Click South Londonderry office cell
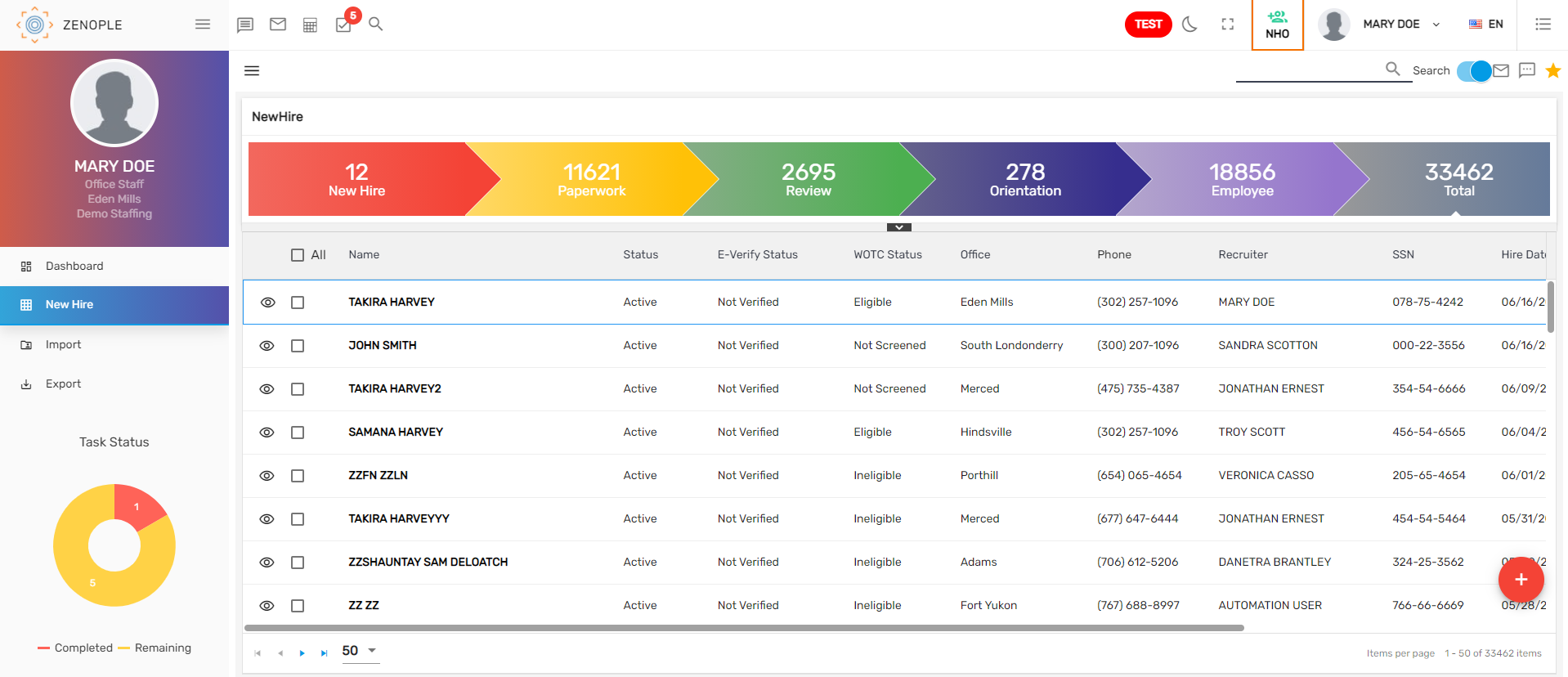Viewport: 1568px width, 677px height. click(1011, 346)
